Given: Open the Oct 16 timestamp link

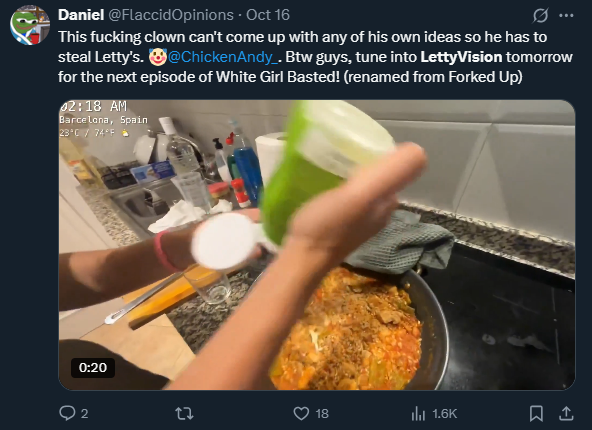Looking at the screenshot, I should click(x=268, y=15).
